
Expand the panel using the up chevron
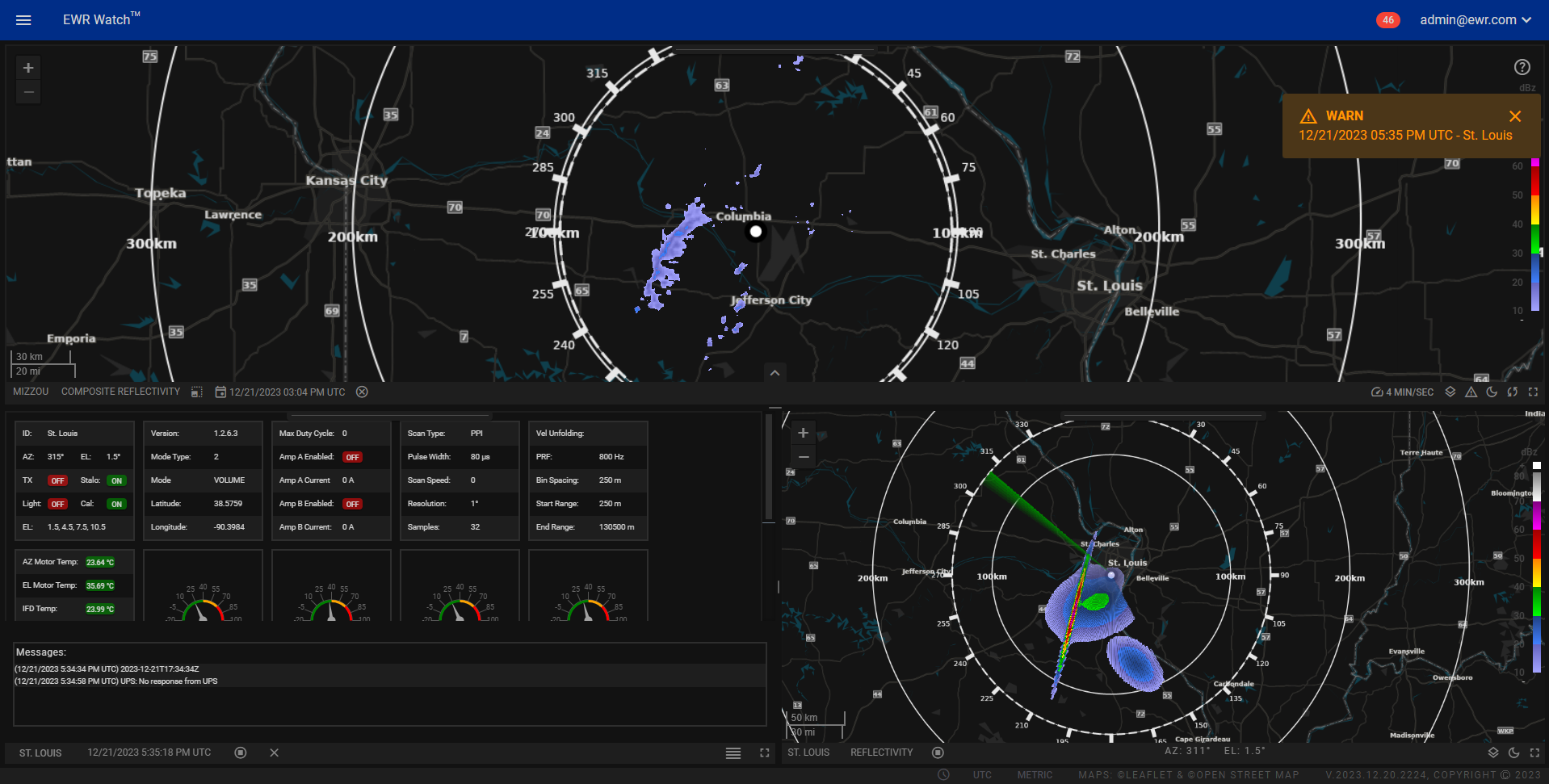tap(774, 373)
